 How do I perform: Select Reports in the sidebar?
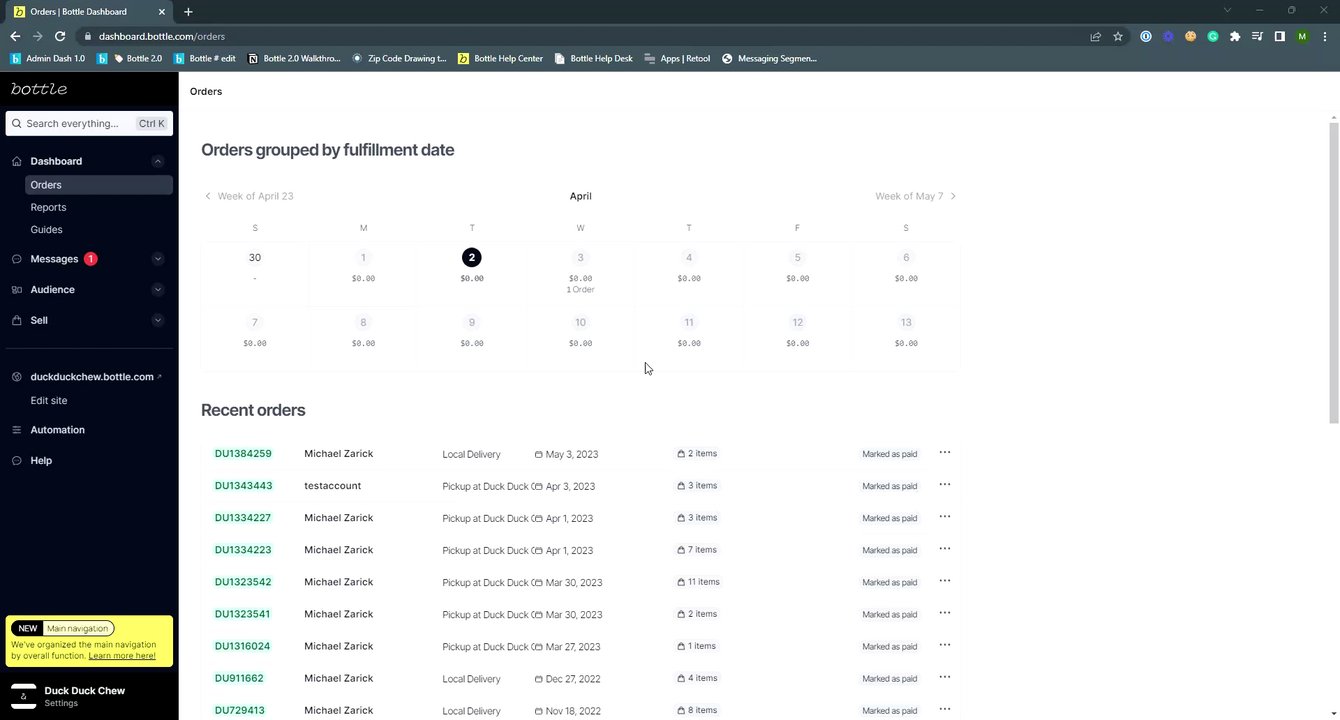[48, 207]
